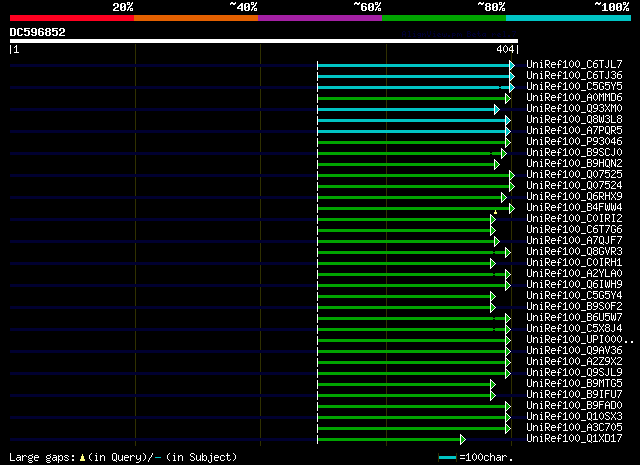Open the UniRef100_Q07524 hit label
The image size is (640, 465).
(574, 186)
